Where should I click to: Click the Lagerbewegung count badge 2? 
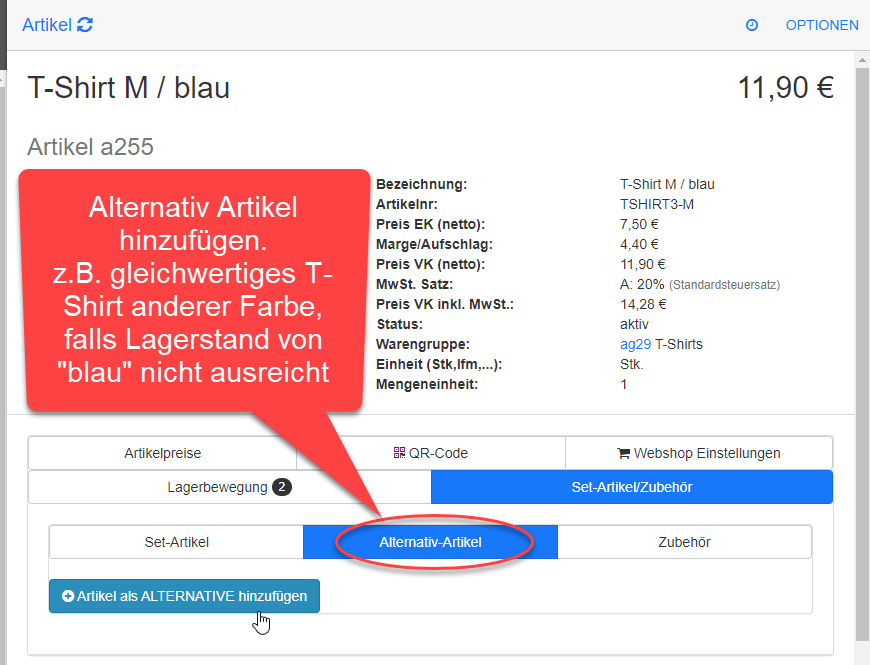click(282, 487)
